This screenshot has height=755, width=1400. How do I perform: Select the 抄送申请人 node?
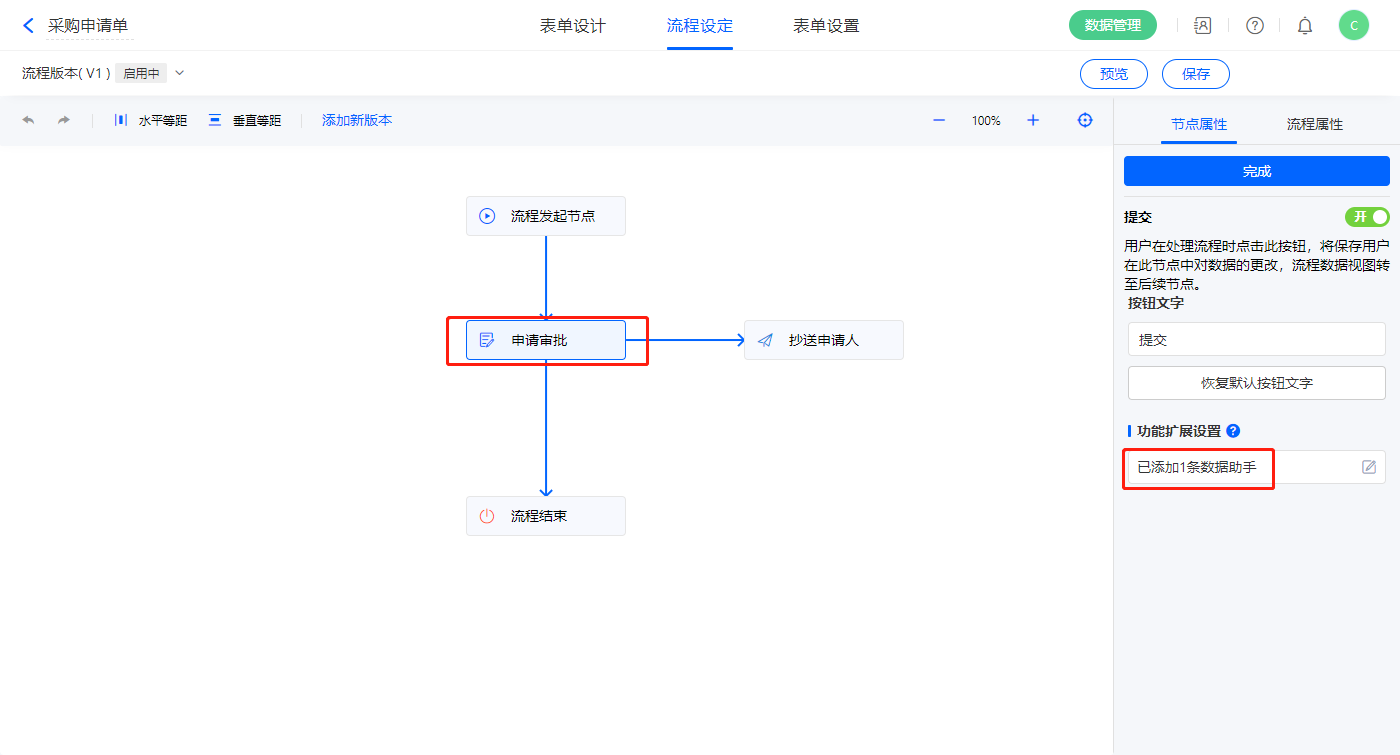pyautogui.click(x=823, y=340)
